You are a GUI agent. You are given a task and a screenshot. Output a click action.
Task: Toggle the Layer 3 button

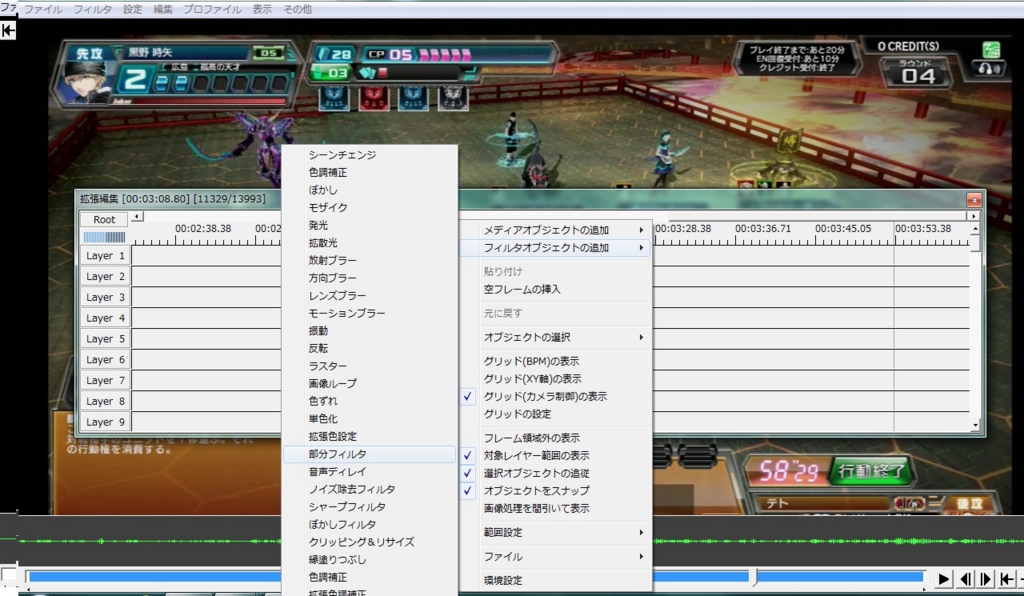[x=104, y=296]
